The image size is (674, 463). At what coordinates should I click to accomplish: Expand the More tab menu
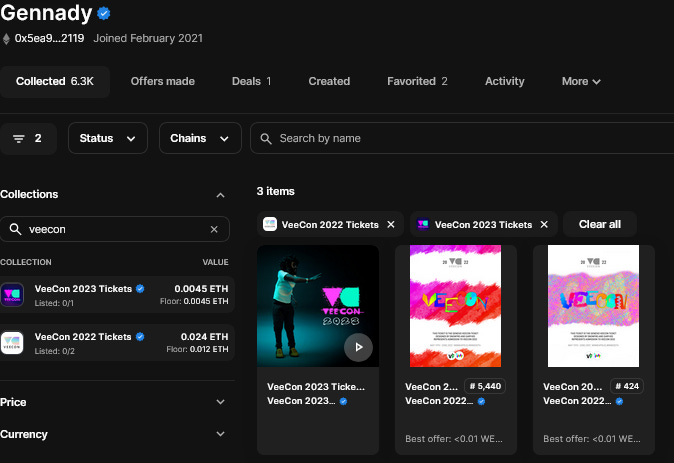pos(581,81)
